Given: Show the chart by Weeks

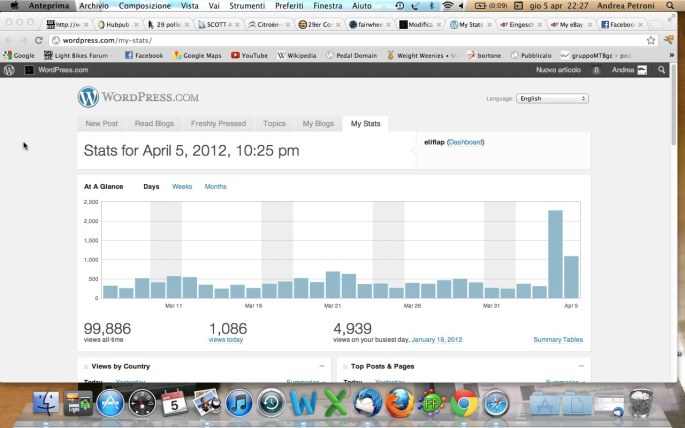Looking at the screenshot, I should coord(182,187).
